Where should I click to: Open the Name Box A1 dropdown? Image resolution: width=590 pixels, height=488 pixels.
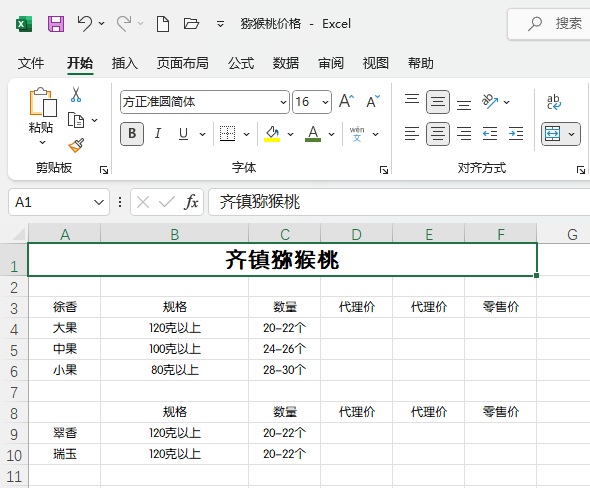point(99,202)
